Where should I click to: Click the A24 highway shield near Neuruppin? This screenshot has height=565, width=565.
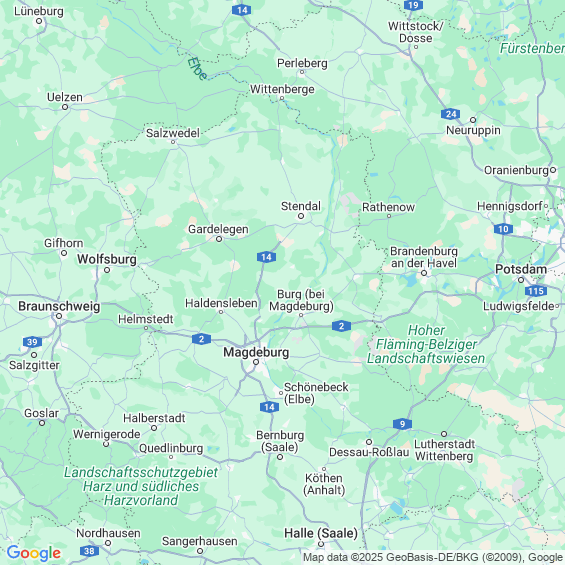tap(450, 114)
